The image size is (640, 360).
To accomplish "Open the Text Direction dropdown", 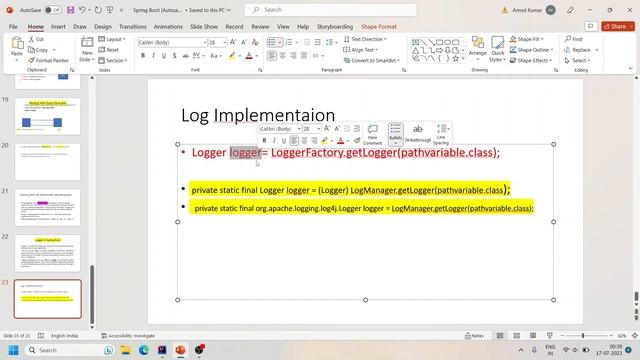I will [x=365, y=39].
